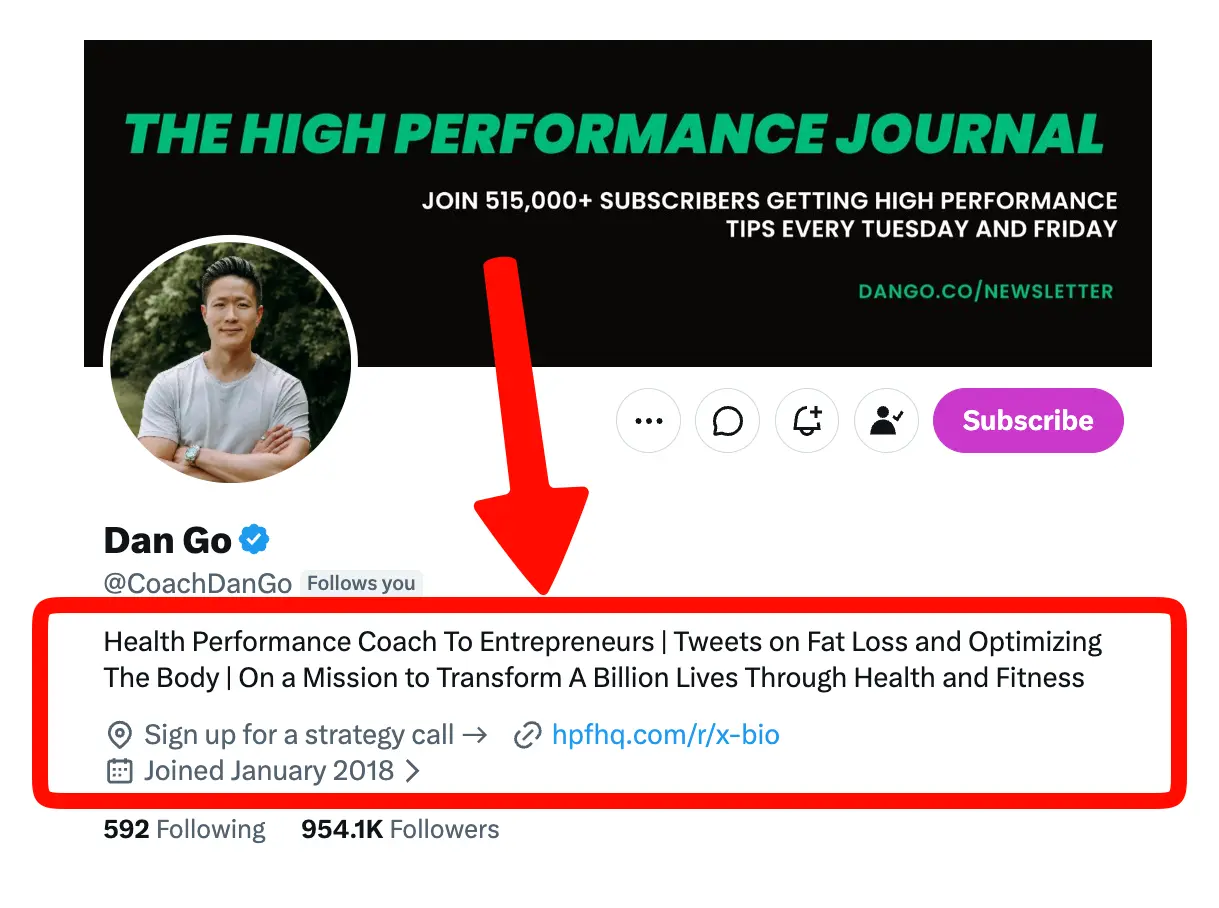
Task: Toggle following by clicking the person checkmark
Action: [886, 420]
